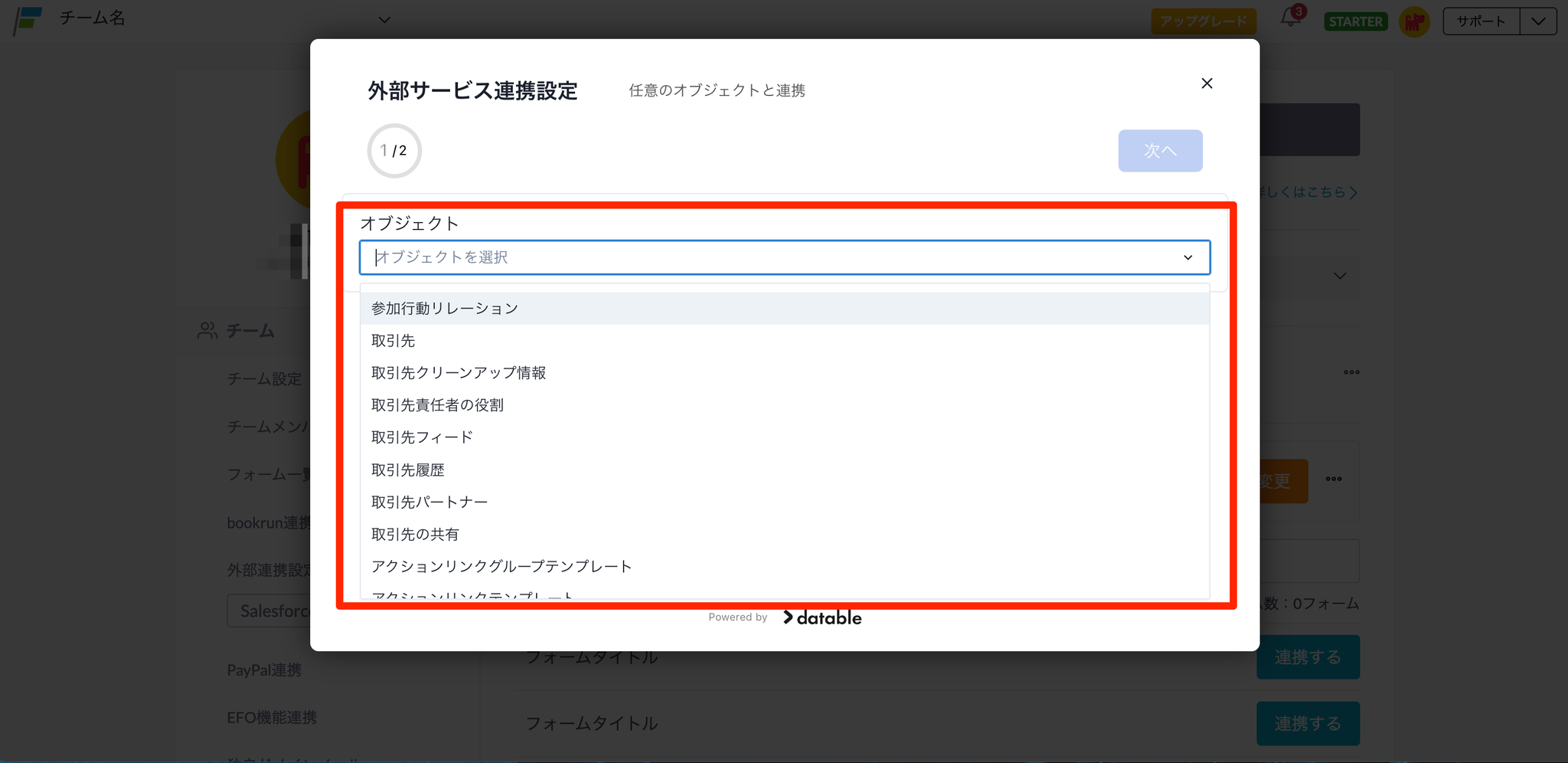Click the チーム people icon in sidebar
Image resolution: width=1568 pixels, height=763 pixels.
[207, 331]
